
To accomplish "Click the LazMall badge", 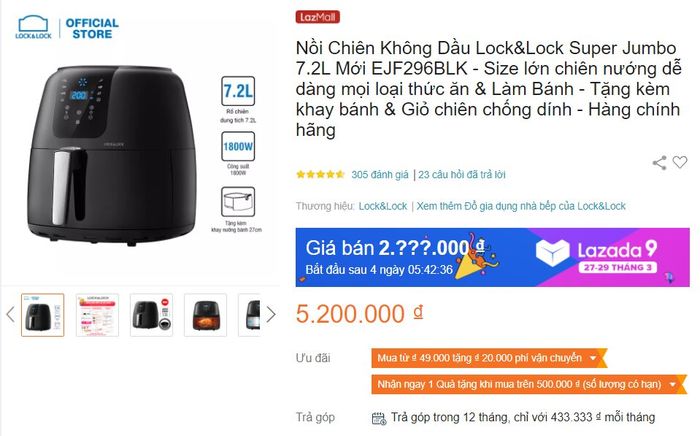I will point(317,17).
